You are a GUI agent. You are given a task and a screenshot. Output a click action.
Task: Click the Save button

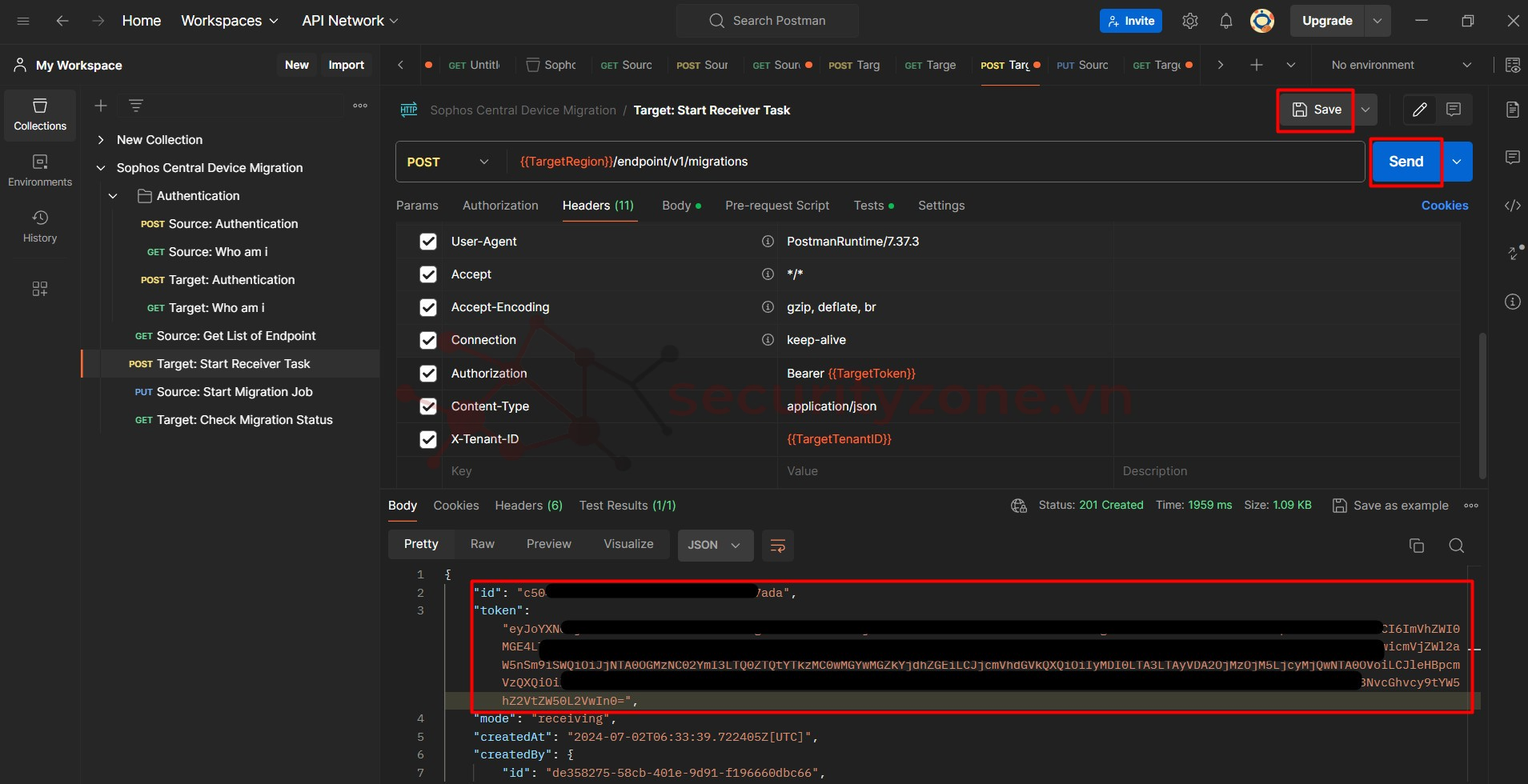tap(1317, 110)
